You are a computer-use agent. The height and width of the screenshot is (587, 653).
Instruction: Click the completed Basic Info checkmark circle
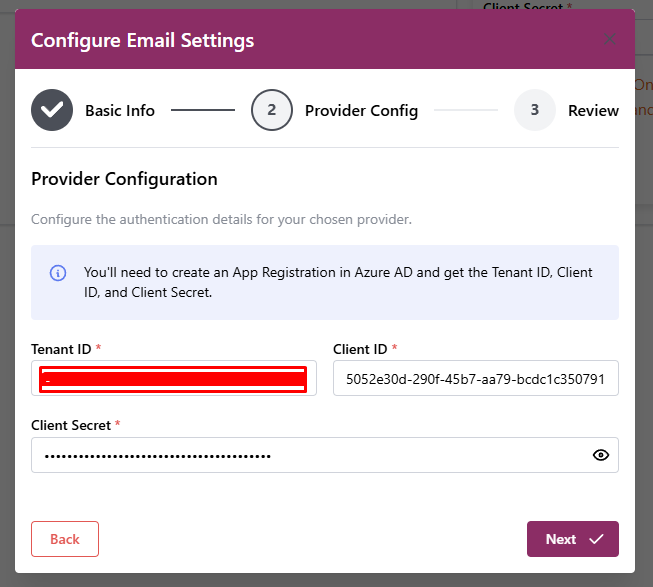52,110
